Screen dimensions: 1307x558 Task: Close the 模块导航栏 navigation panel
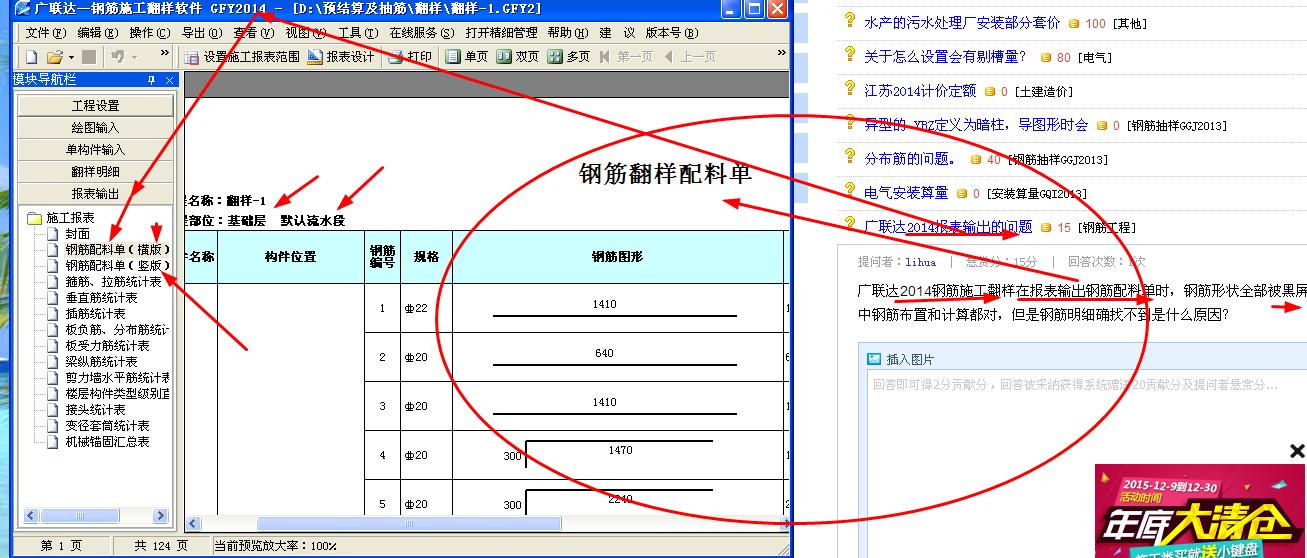(169, 80)
